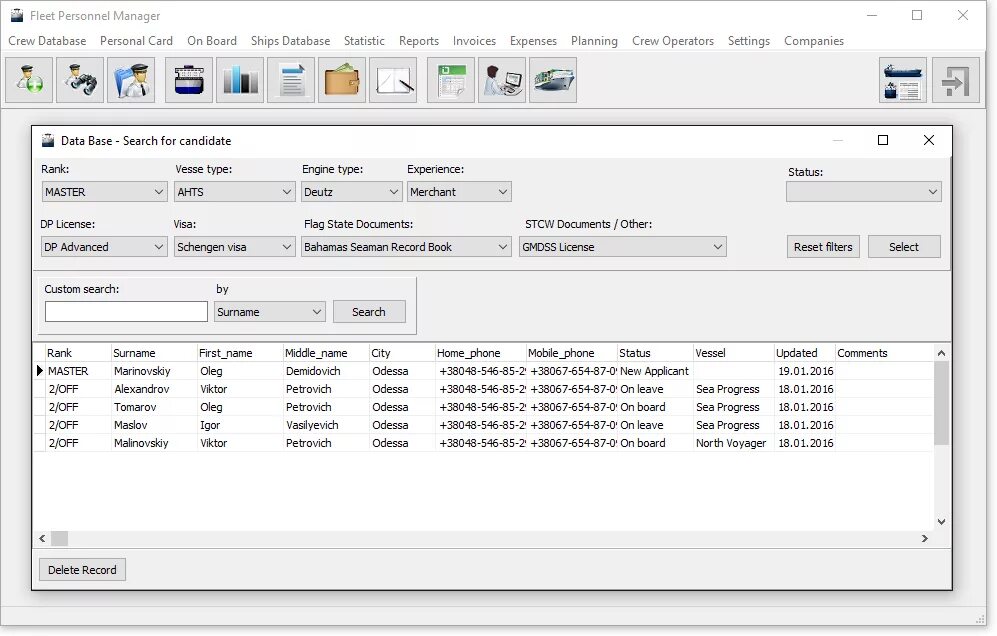Image resolution: width=997 pixels, height=636 pixels.
Task: Select the Alexandrov row surname cell
Action: [155, 389]
